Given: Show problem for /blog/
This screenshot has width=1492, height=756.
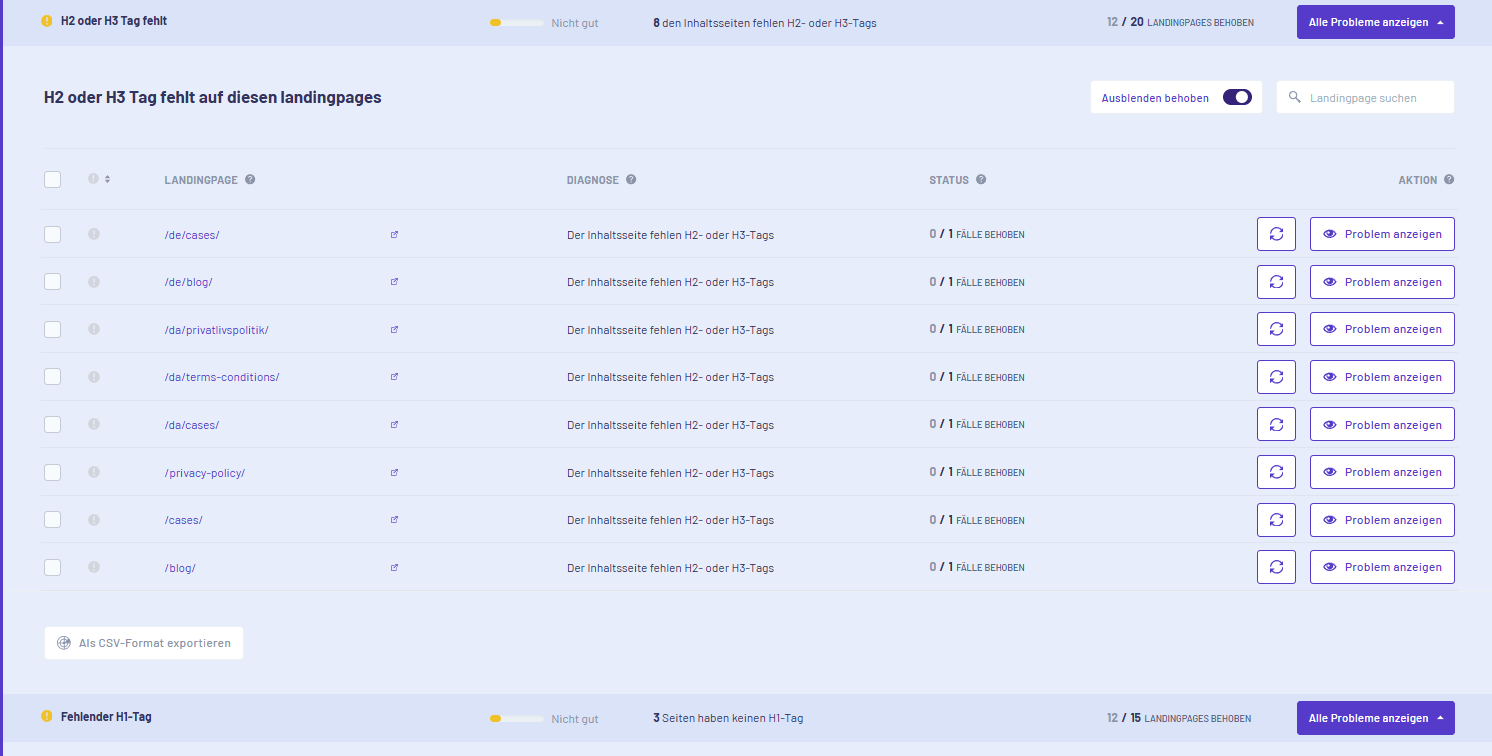Looking at the screenshot, I should (1382, 567).
